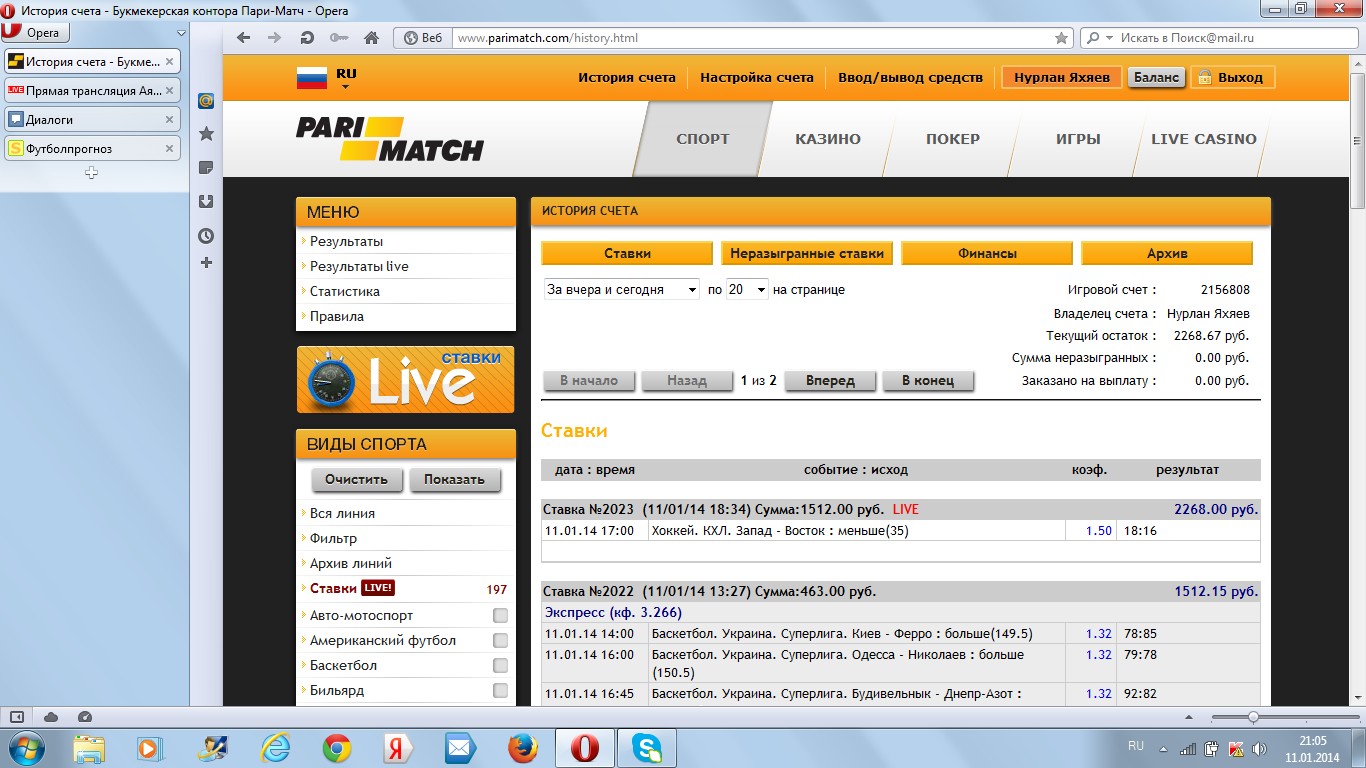Open Opera sidebar downloads icon

[x=206, y=201]
